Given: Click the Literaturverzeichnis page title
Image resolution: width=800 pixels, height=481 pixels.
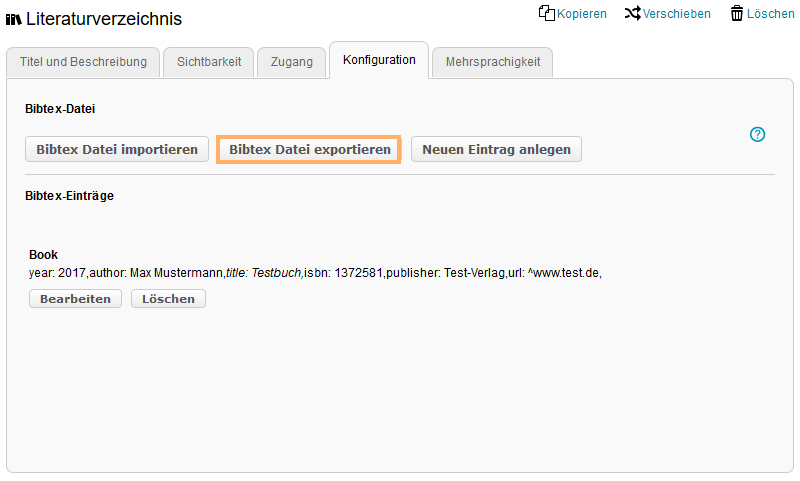Looking at the screenshot, I should pos(104,19).
